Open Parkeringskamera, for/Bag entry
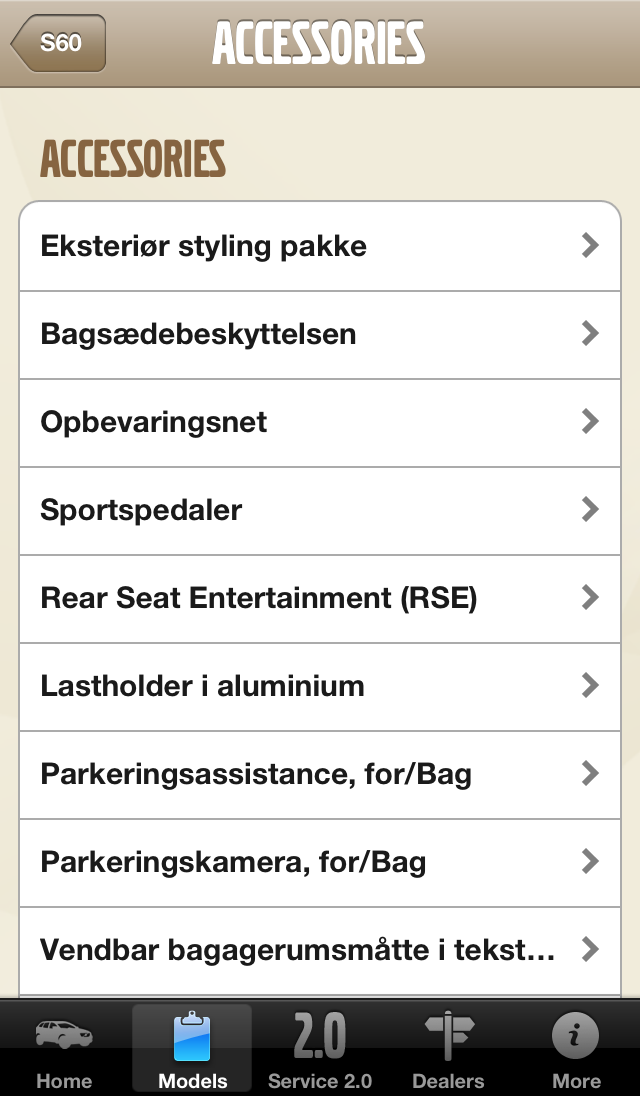Viewport: 640px width, 1096px height. (233, 862)
